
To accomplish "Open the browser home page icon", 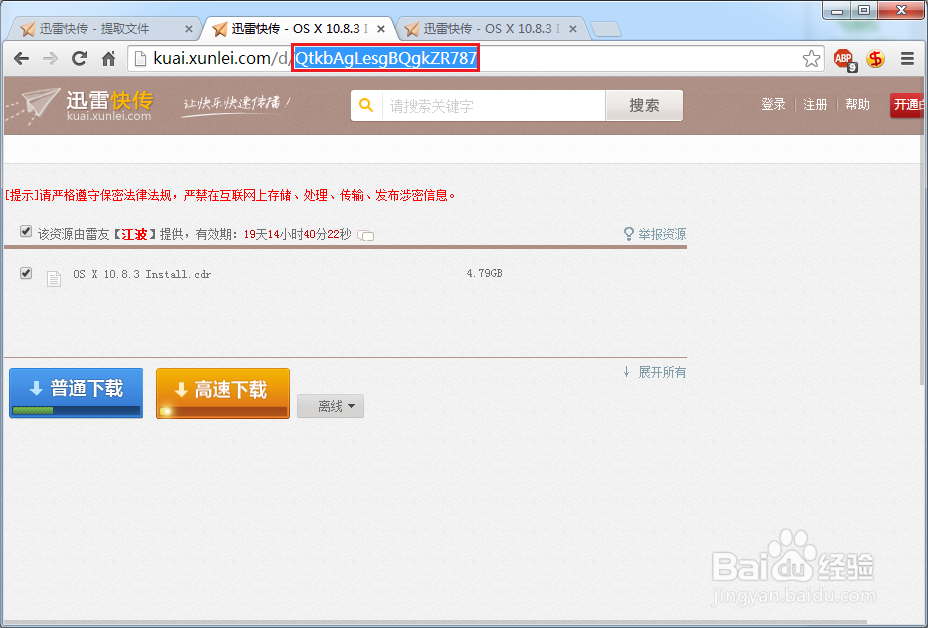I will [108, 58].
